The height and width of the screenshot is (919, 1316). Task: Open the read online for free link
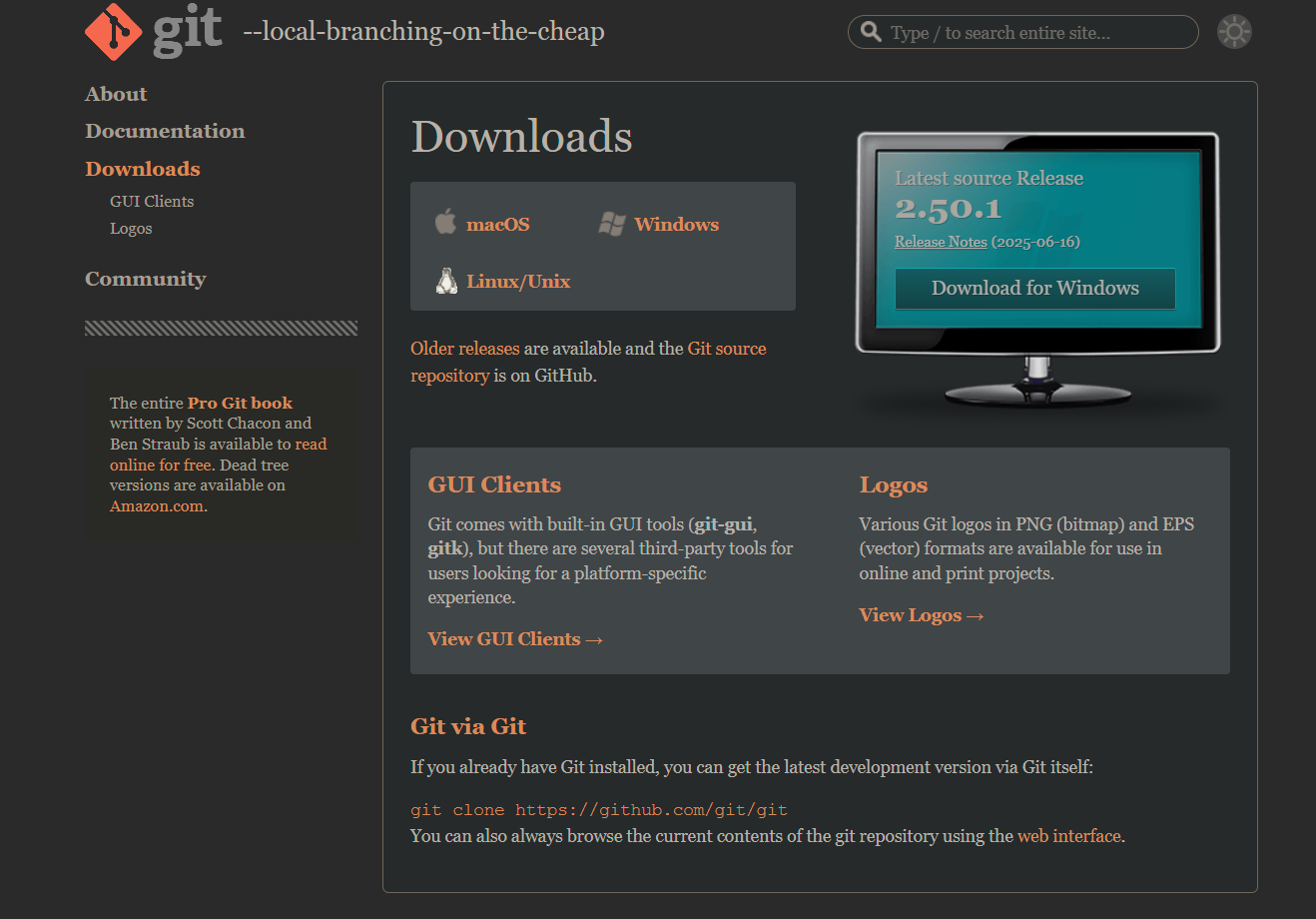click(x=219, y=455)
